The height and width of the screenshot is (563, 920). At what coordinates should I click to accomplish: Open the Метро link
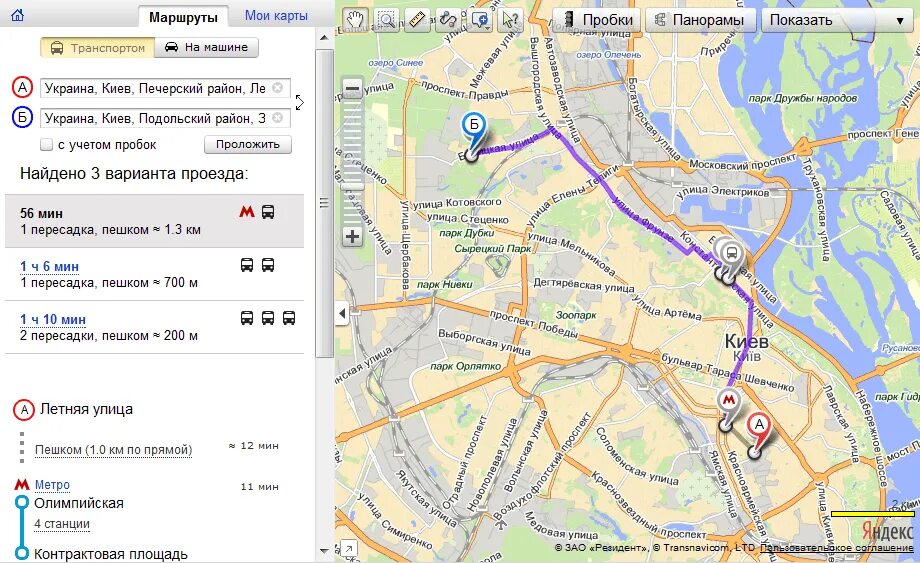[52, 485]
